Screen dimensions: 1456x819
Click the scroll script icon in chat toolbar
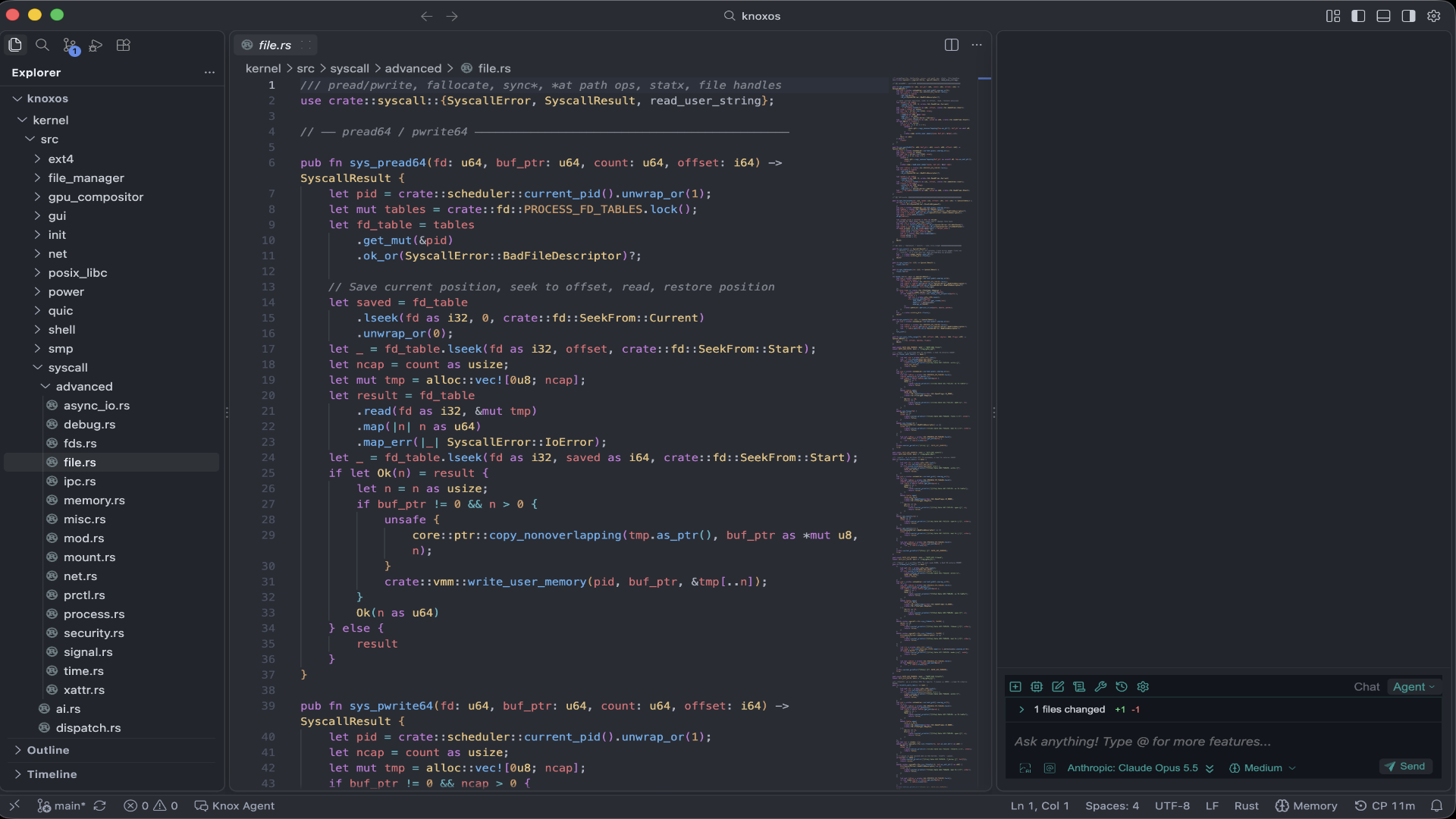[x=1079, y=687]
